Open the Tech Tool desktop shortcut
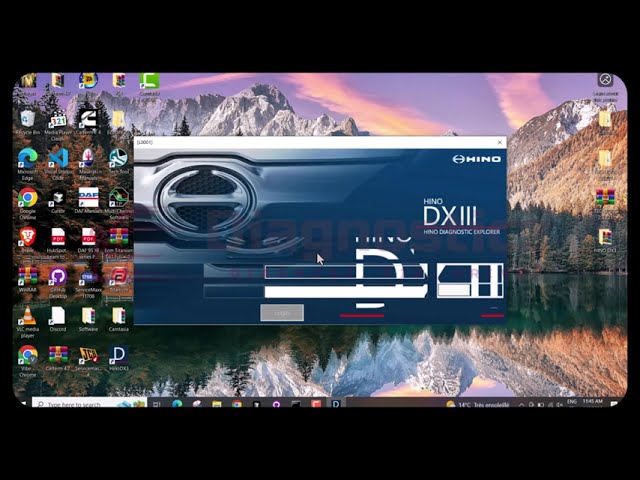This screenshot has width=640, height=480. point(119,162)
